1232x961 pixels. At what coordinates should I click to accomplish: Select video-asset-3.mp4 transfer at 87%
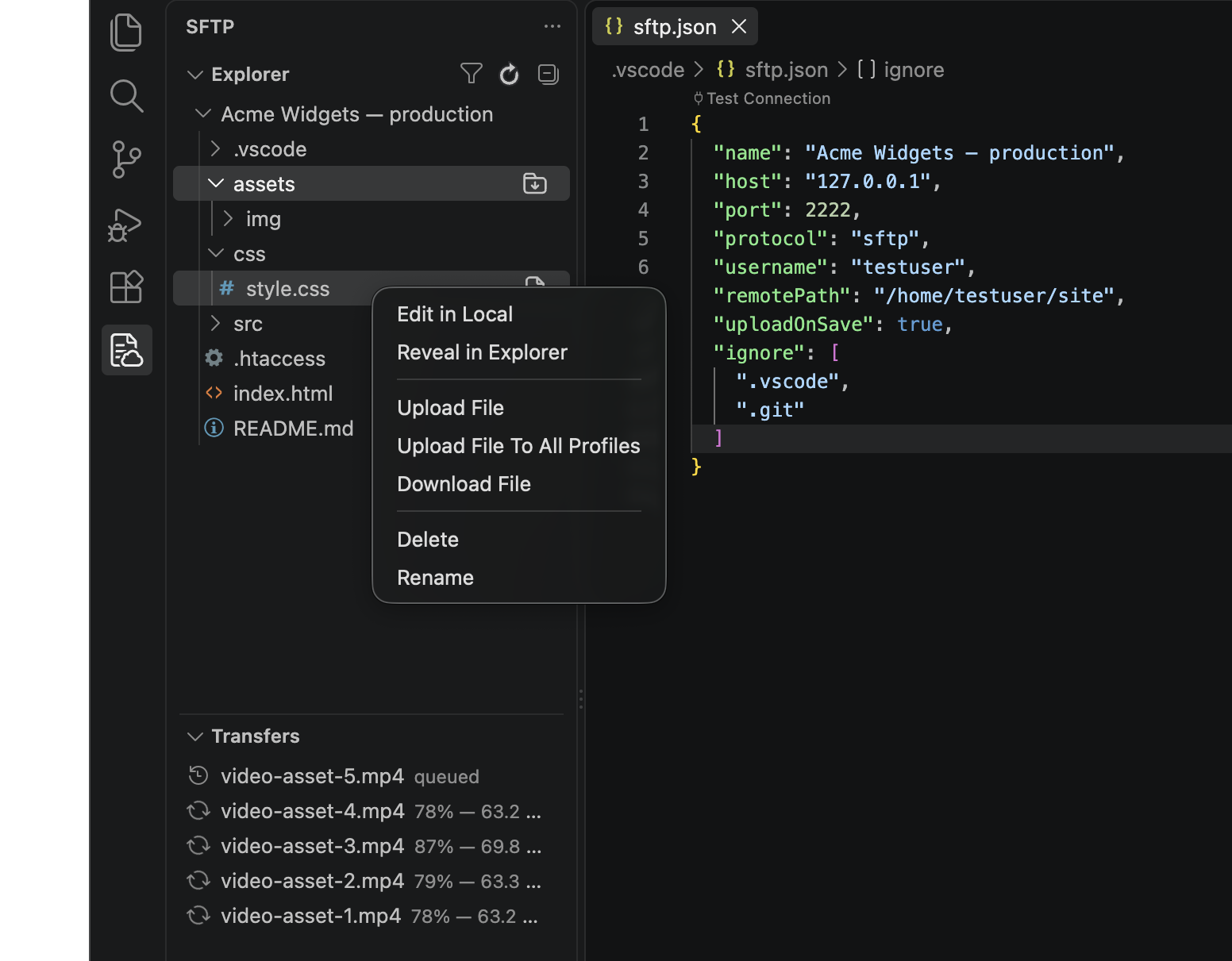(x=372, y=845)
